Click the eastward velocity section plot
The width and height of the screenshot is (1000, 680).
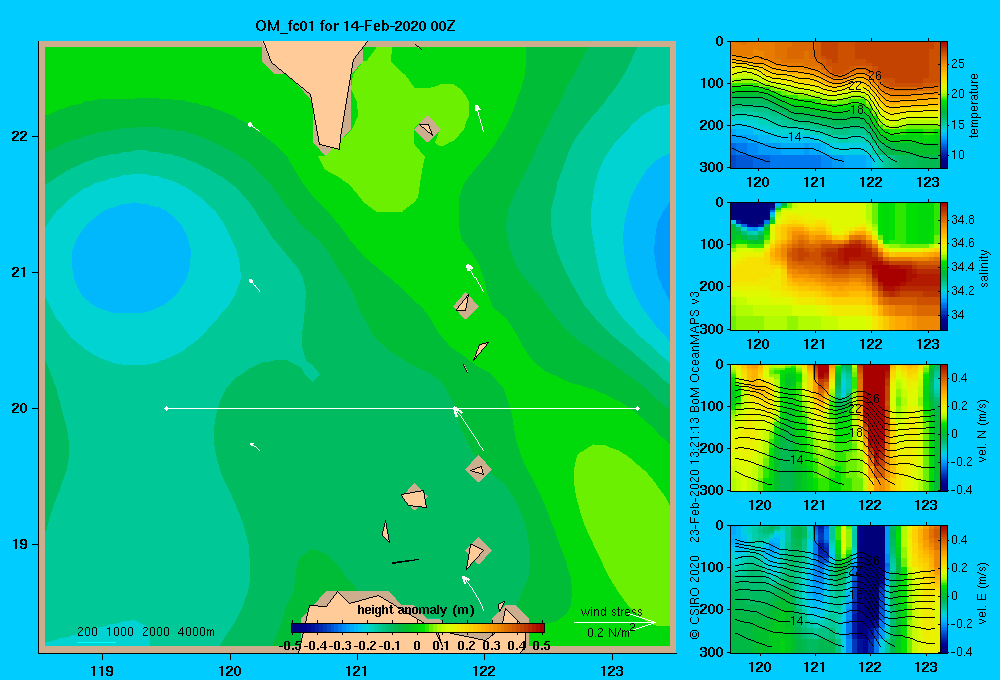click(x=835, y=589)
